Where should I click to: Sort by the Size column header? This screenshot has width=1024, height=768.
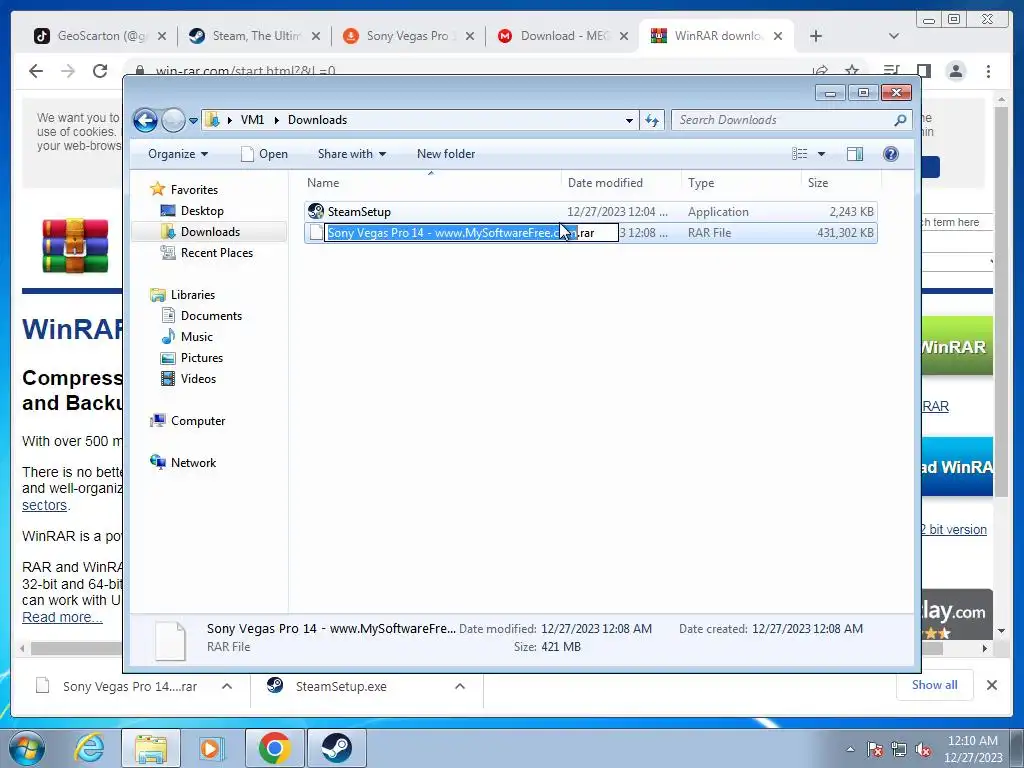(x=841, y=183)
